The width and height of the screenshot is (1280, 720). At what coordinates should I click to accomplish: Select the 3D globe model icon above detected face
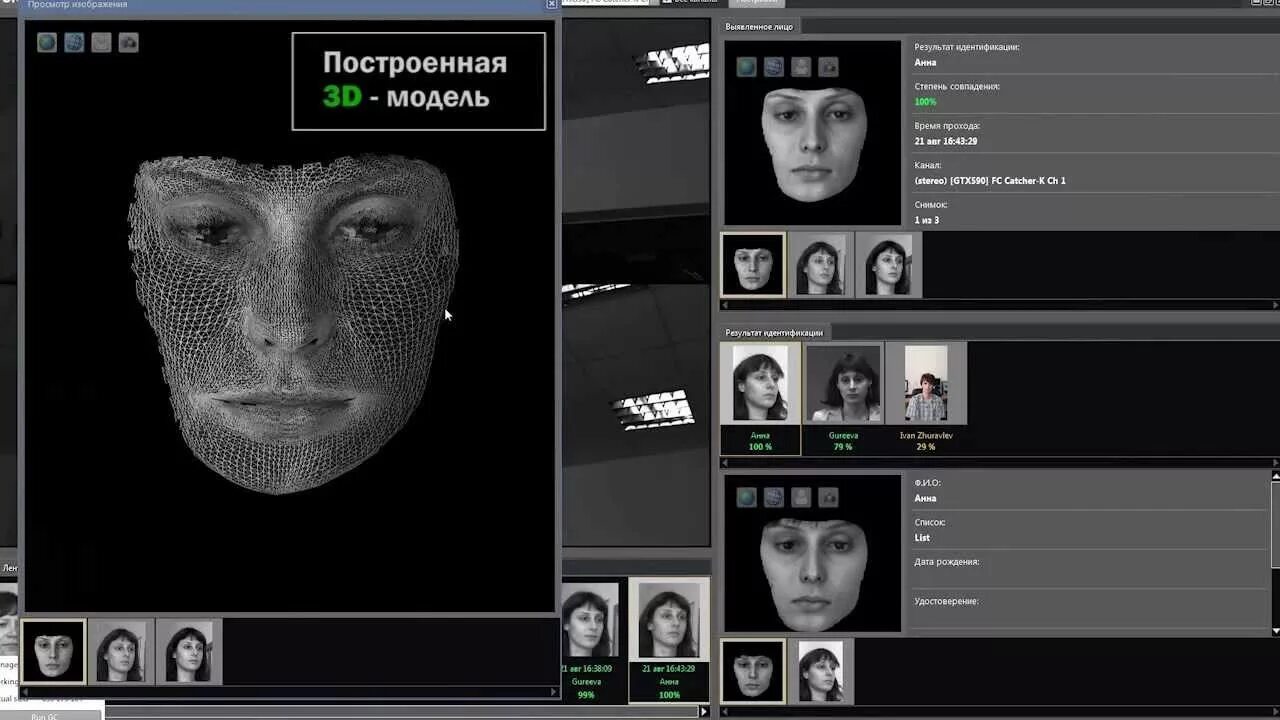pyautogui.click(x=744, y=64)
